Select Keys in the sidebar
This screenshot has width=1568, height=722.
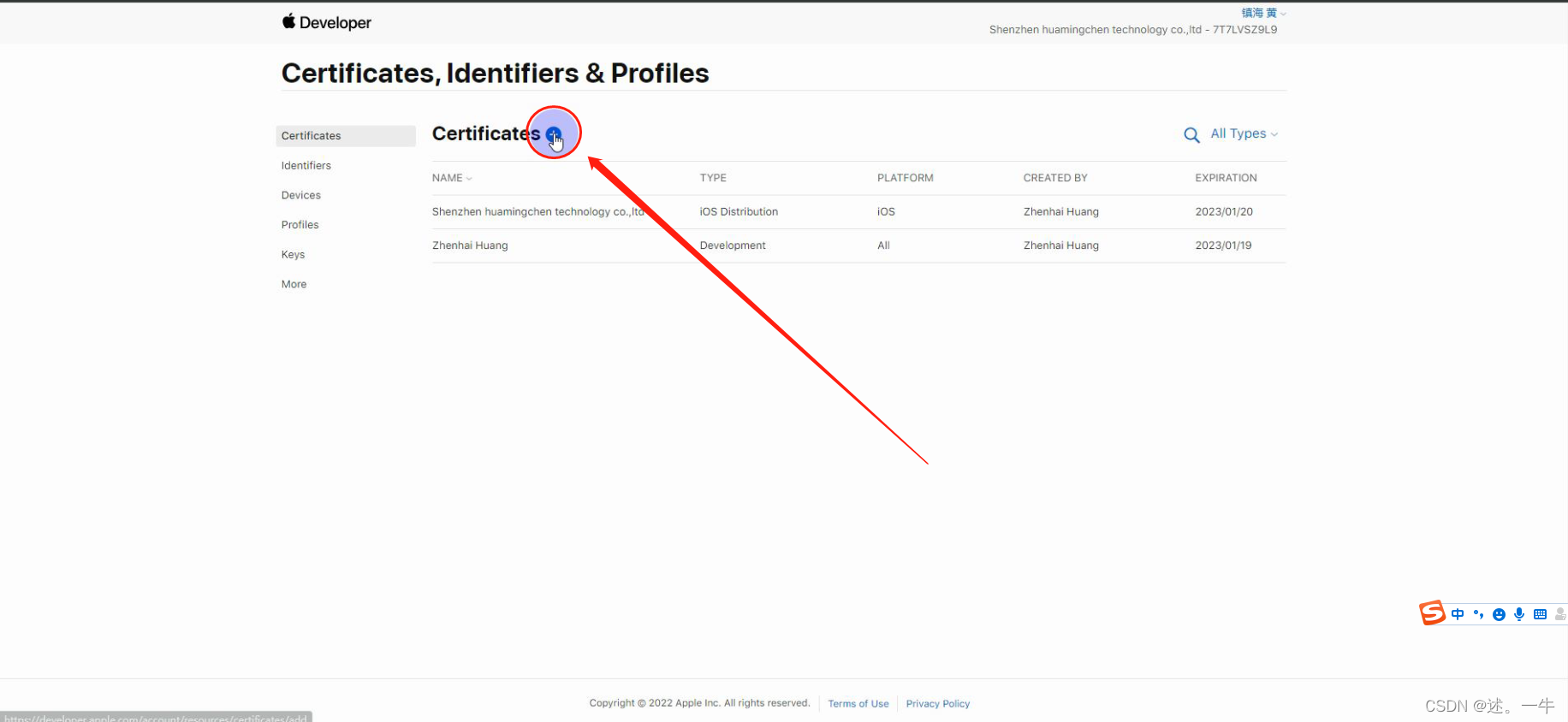(293, 255)
